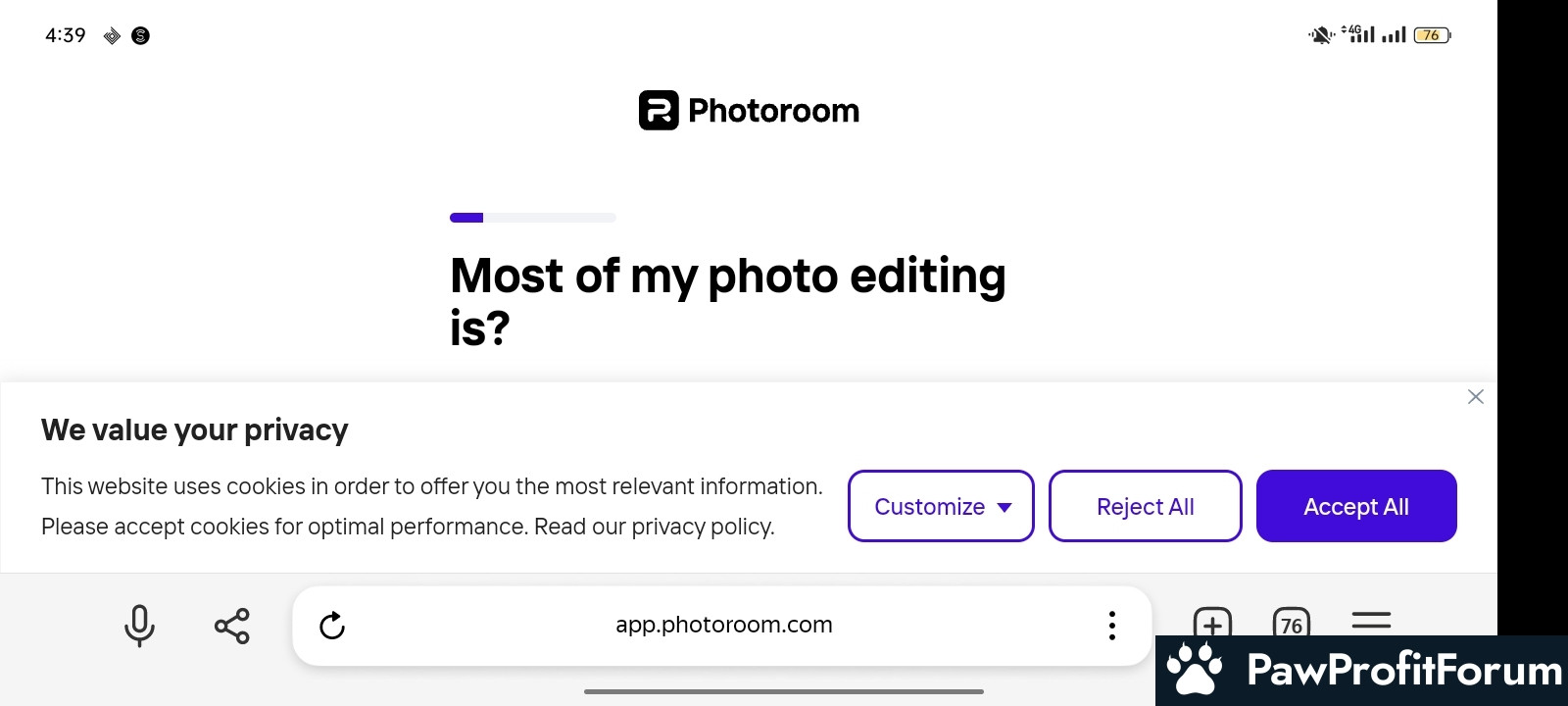Open the tab switcher showing 76 tabs
This screenshot has height=706, width=1568.
(1292, 623)
